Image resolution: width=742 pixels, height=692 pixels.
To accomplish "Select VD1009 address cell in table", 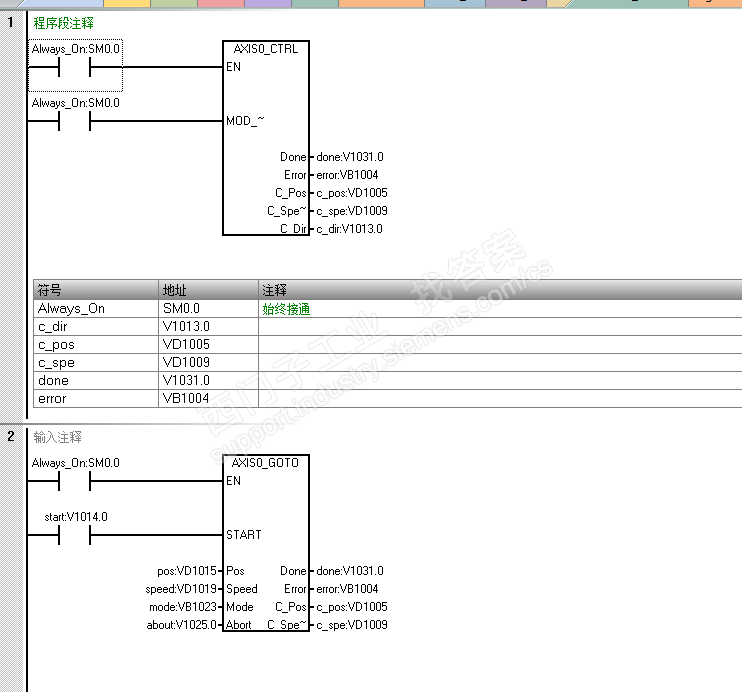I will click(208, 363).
